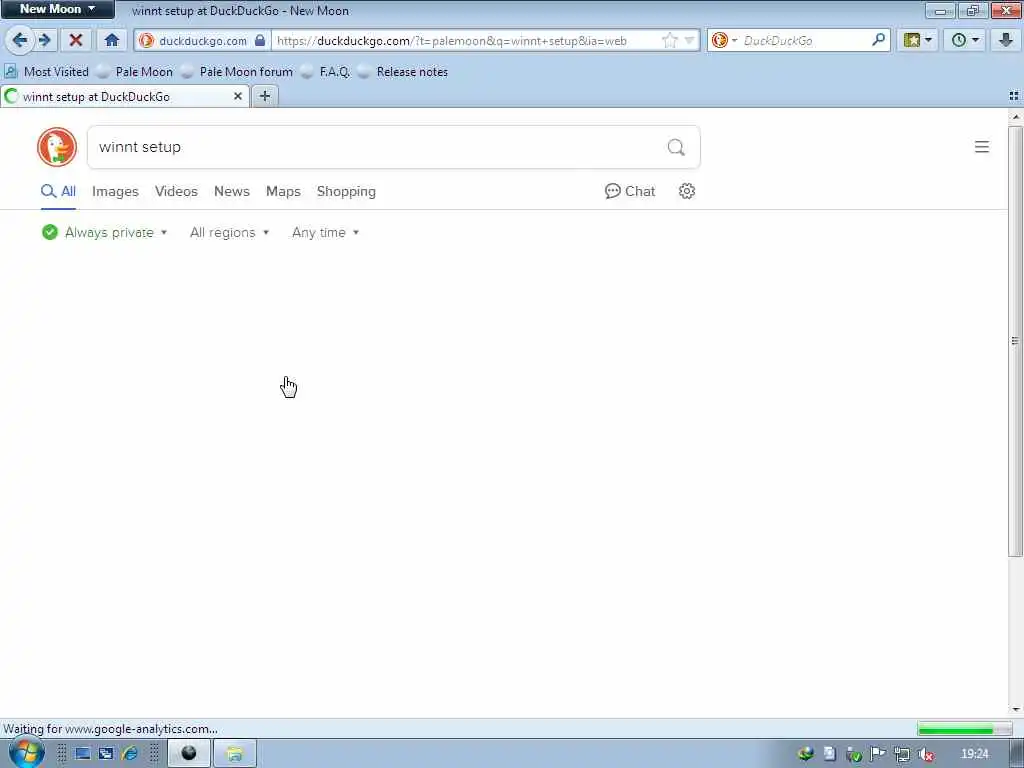The height and width of the screenshot is (768, 1024).
Task: Go back with the Back arrow button
Action: [x=20, y=40]
